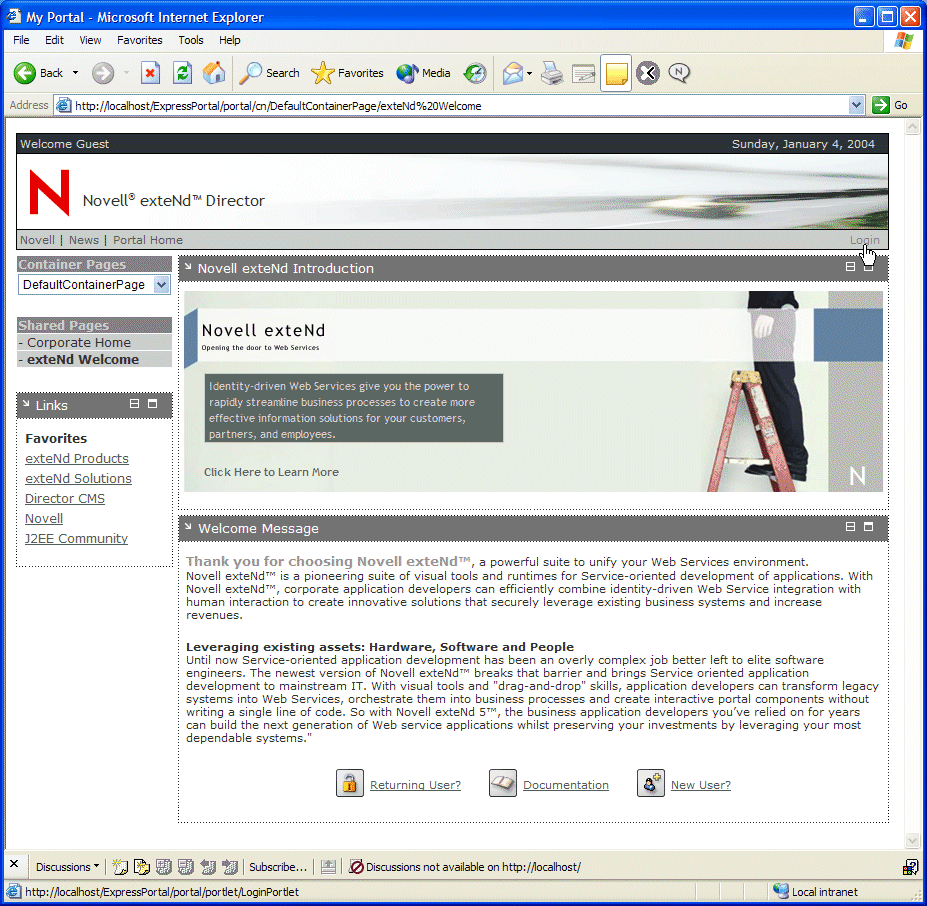This screenshot has height=906, width=927.
Task: Click the New User person icon
Action: coord(650,783)
